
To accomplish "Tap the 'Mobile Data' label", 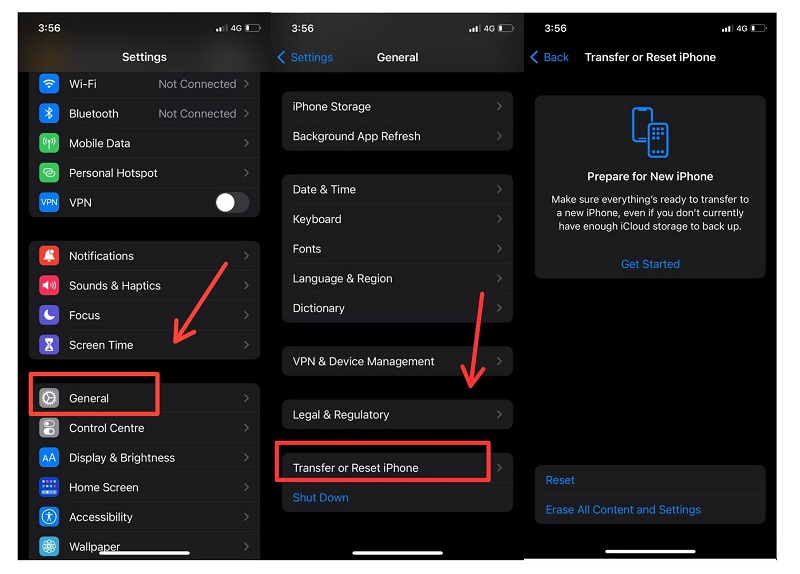I will 99,143.
